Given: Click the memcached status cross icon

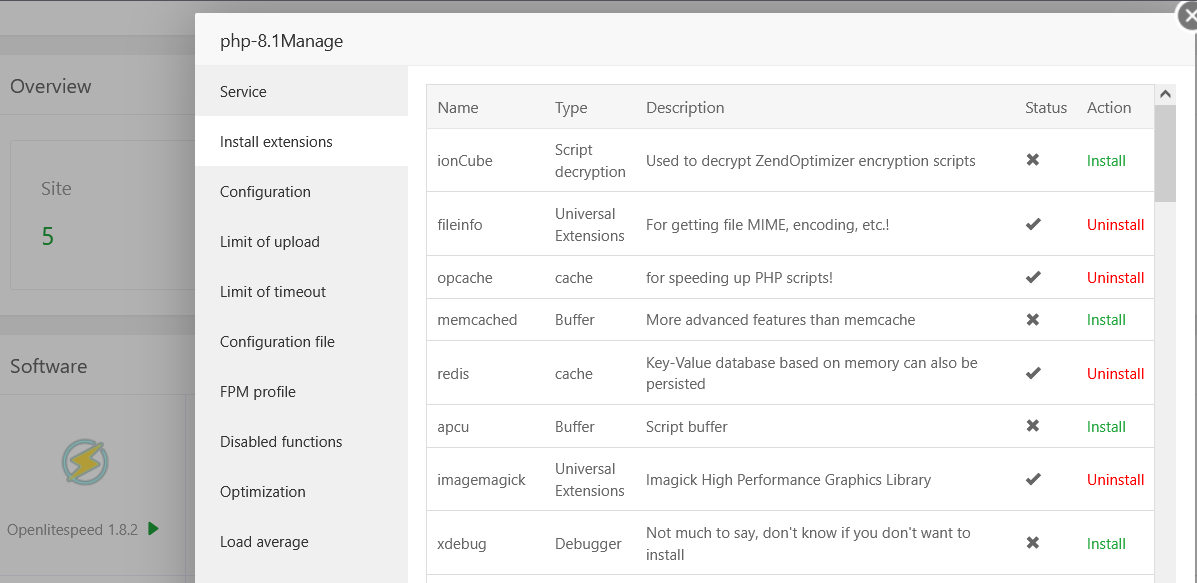Looking at the screenshot, I should pos(1033,320).
